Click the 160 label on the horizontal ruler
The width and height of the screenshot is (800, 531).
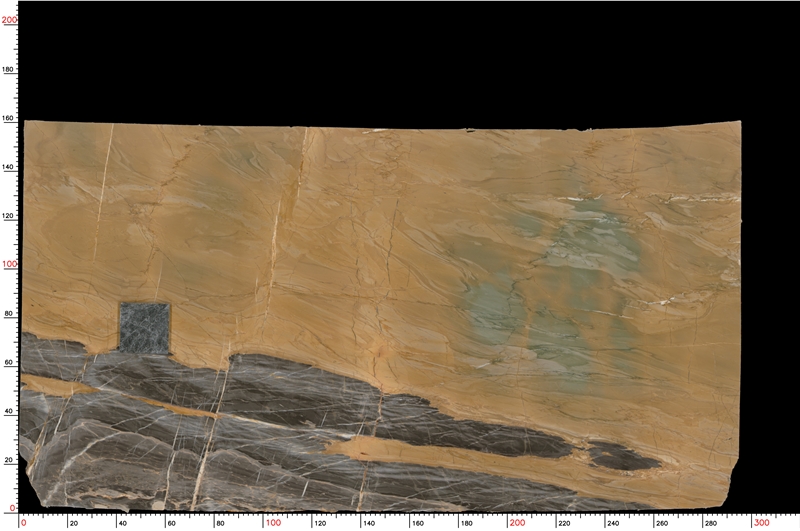click(x=420, y=522)
